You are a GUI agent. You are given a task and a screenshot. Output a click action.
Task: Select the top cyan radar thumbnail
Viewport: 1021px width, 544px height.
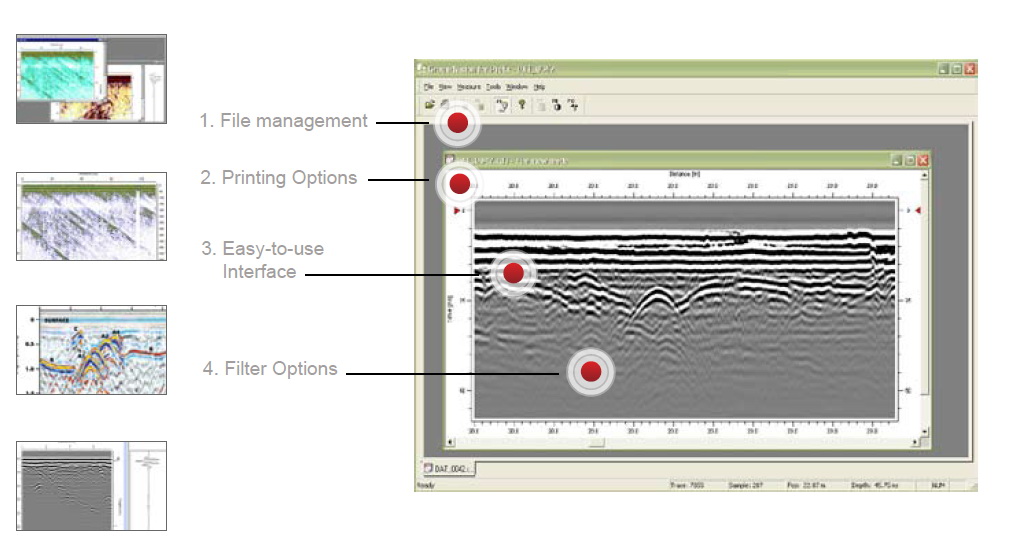[91, 79]
